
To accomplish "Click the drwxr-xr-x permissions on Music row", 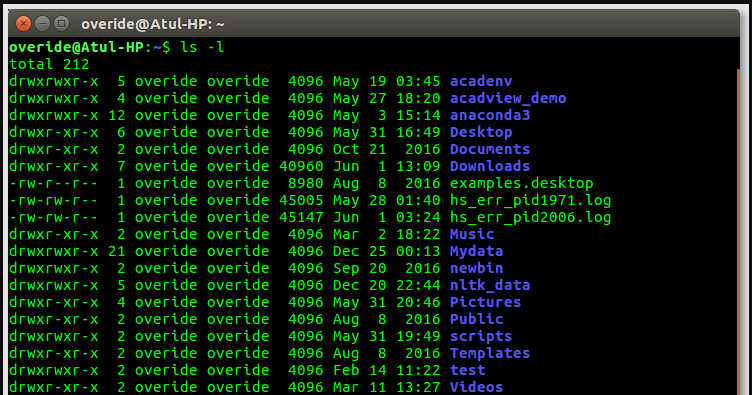I will point(54,234).
